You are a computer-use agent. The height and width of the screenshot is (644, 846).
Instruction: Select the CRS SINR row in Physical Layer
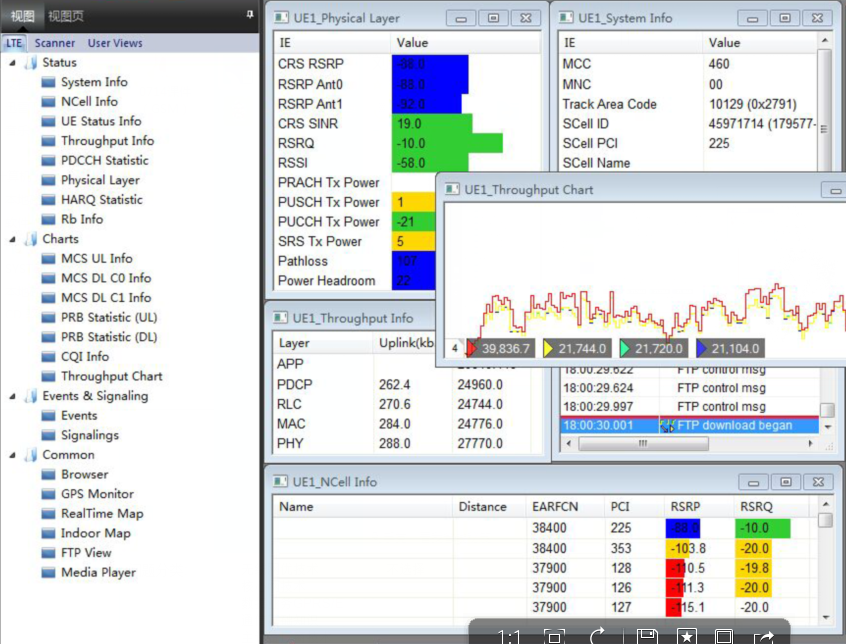[x=407, y=124]
